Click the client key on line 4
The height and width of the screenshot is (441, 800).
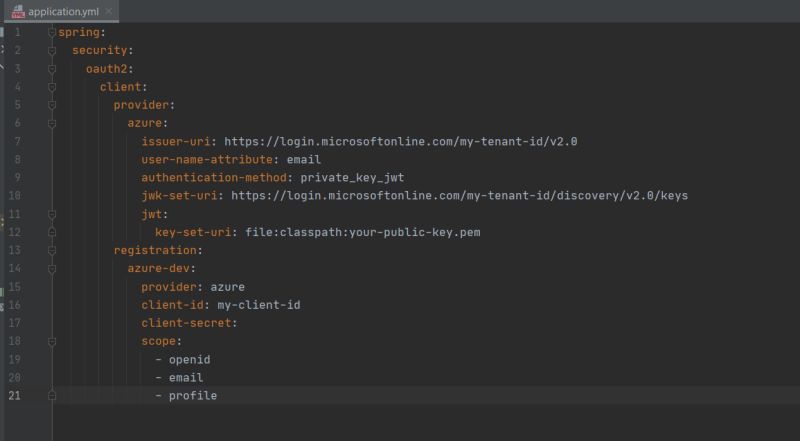pos(120,87)
